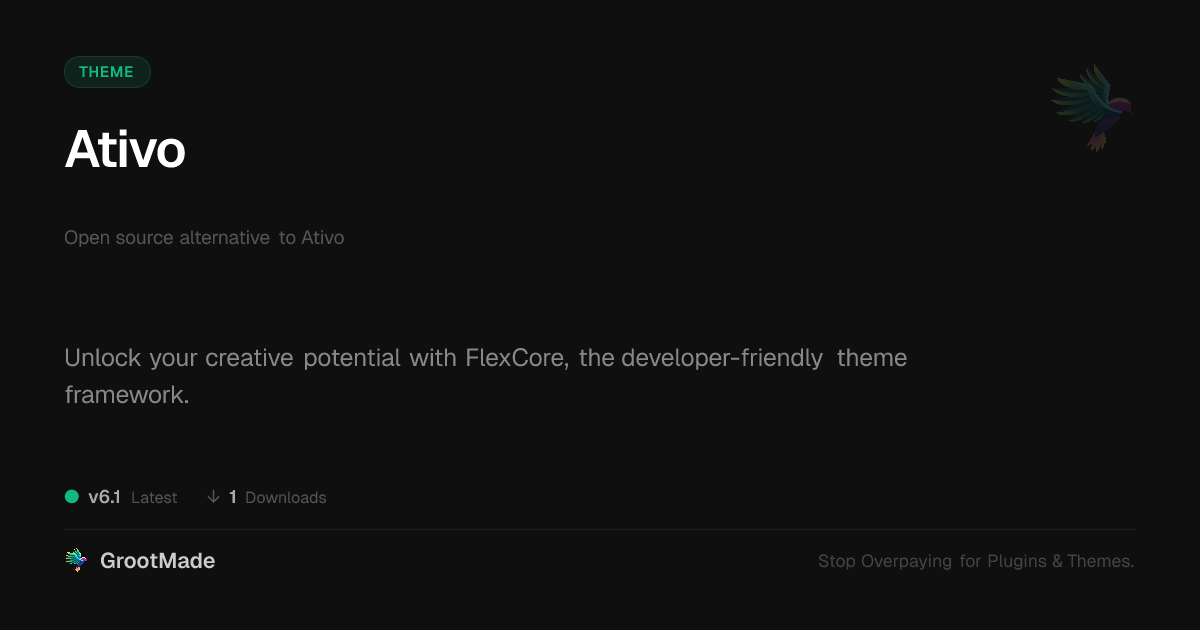The height and width of the screenshot is (630, 1200).
Task: Click the word FlexCore in description
Action: point(517,358)
